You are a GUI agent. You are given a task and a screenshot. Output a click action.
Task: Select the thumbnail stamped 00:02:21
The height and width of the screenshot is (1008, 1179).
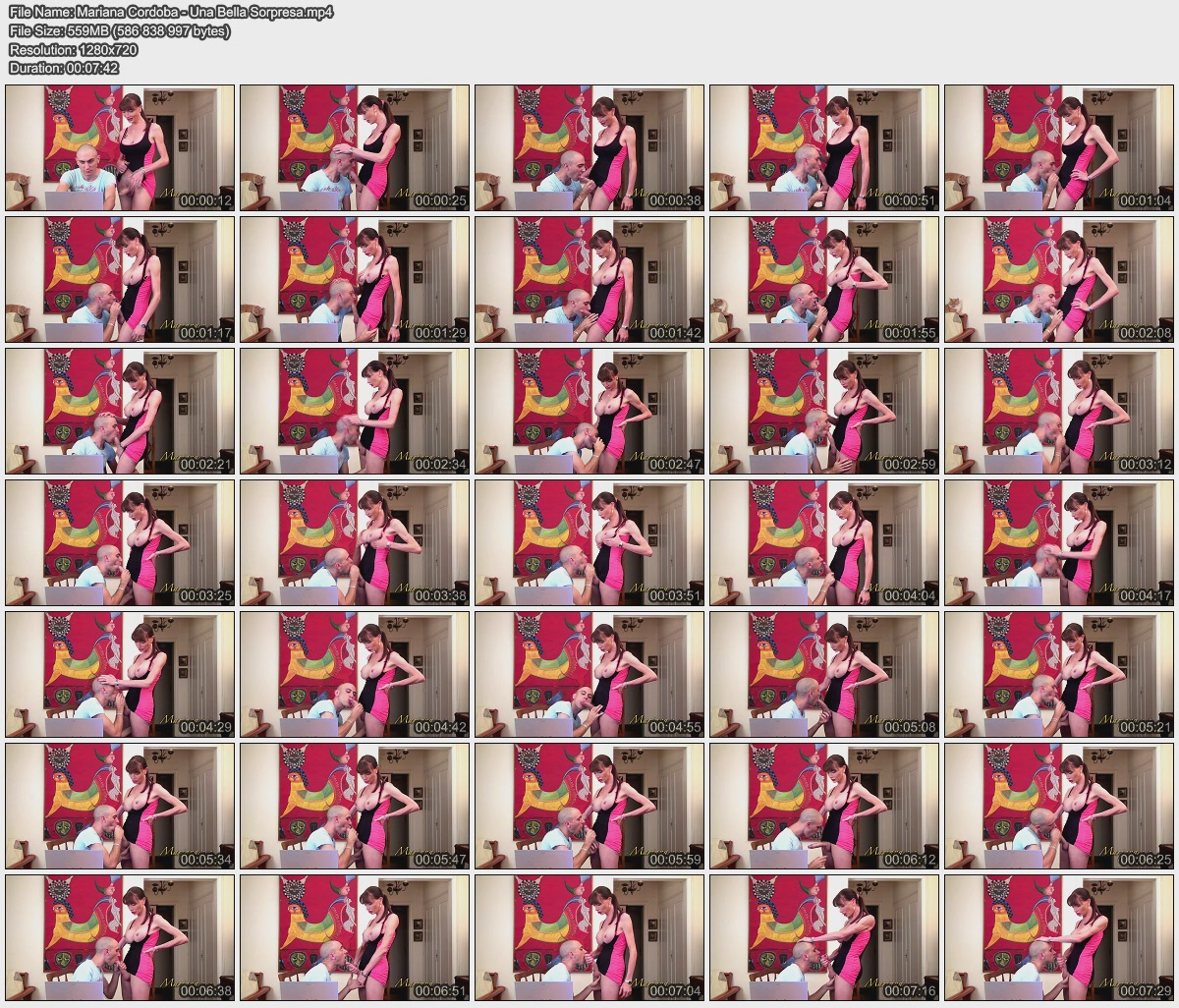coord(120,411)
